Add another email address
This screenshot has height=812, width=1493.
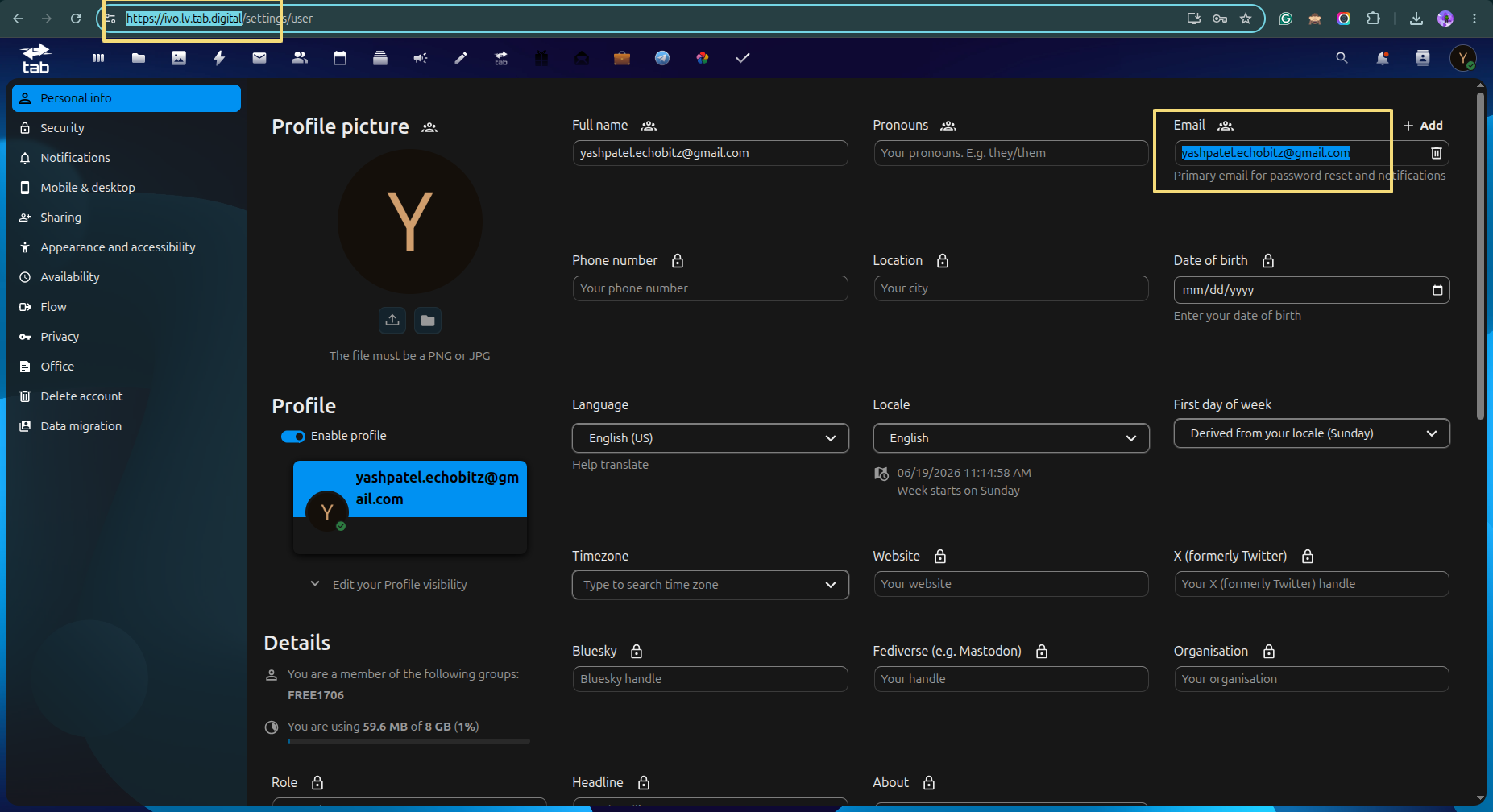pos(1423,126)
